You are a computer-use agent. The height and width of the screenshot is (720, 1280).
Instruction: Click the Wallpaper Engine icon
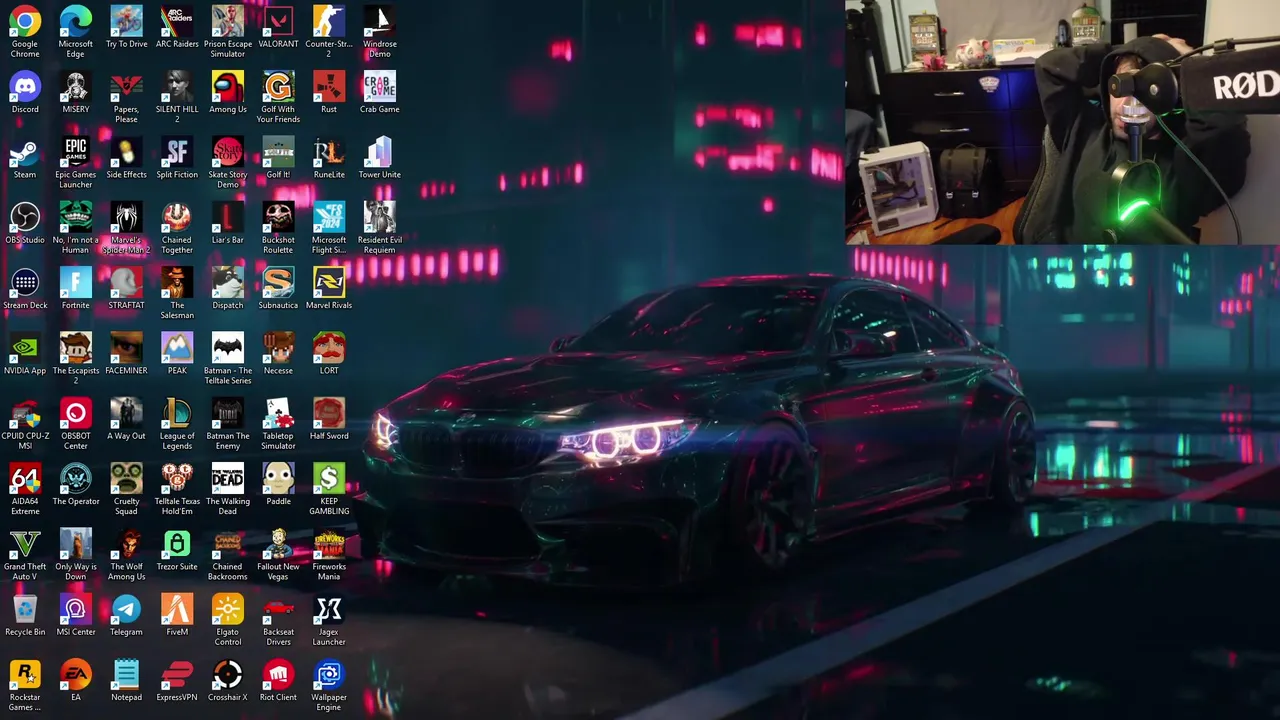tap(329, 674)
